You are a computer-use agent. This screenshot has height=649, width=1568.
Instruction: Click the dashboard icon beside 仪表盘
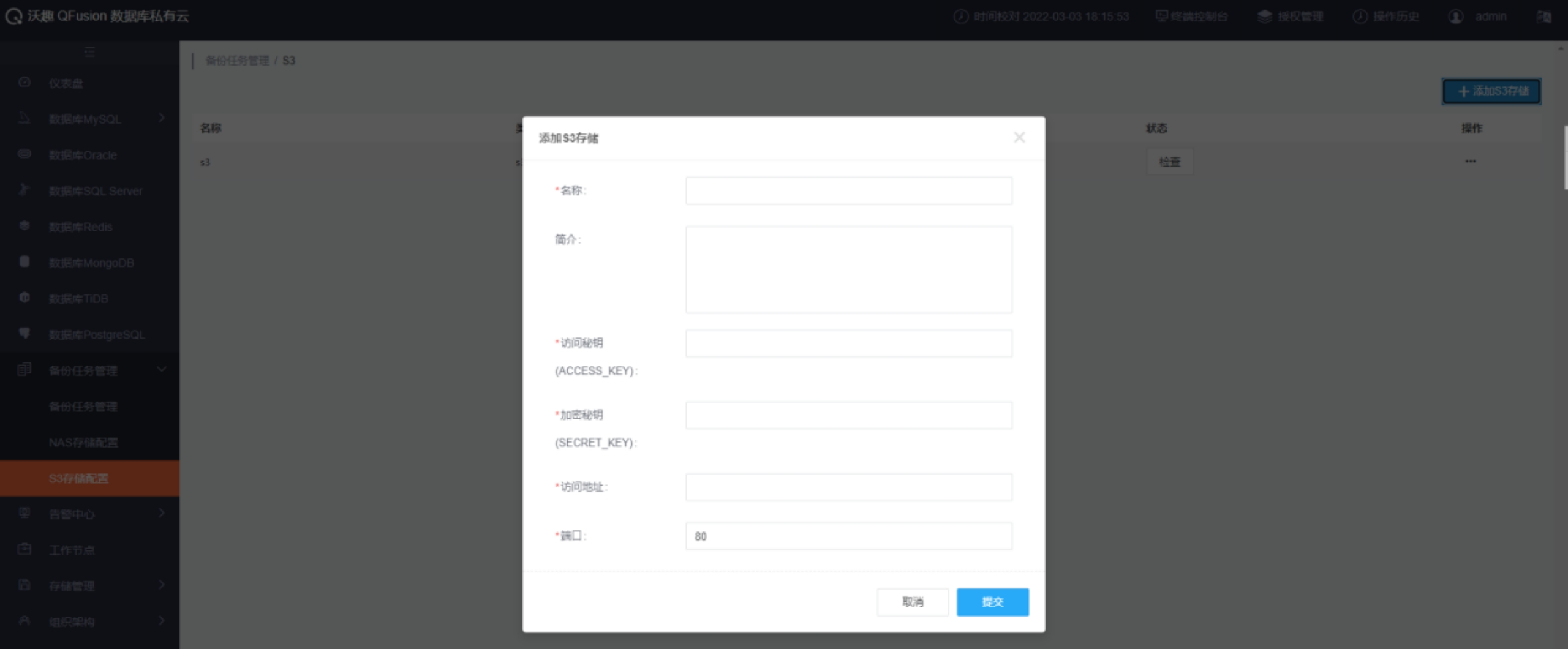pyautogui.click(x=24, y=82)
